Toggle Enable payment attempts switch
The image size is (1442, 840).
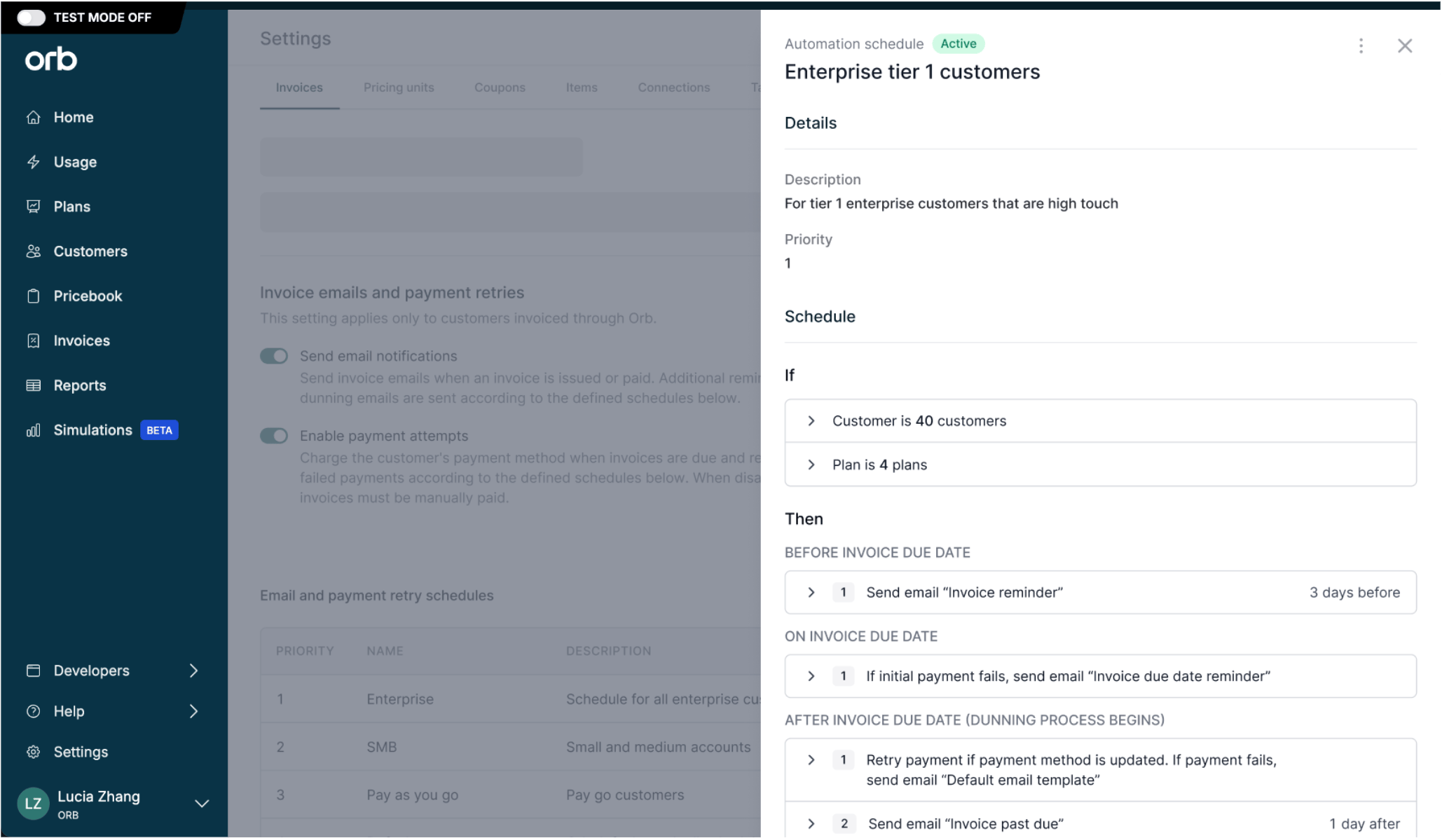click(x=274, y=436)
